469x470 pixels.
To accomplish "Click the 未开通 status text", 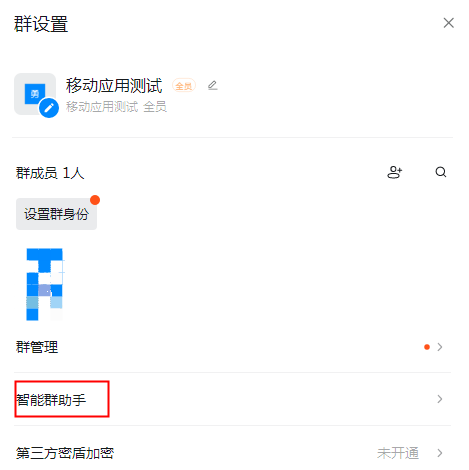I will coord(398,453).
